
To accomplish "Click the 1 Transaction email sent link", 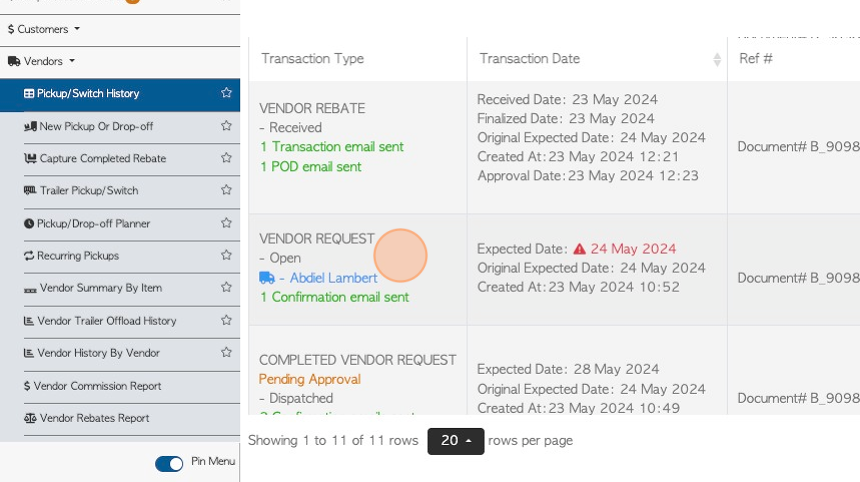I will [x=332, y=147].
